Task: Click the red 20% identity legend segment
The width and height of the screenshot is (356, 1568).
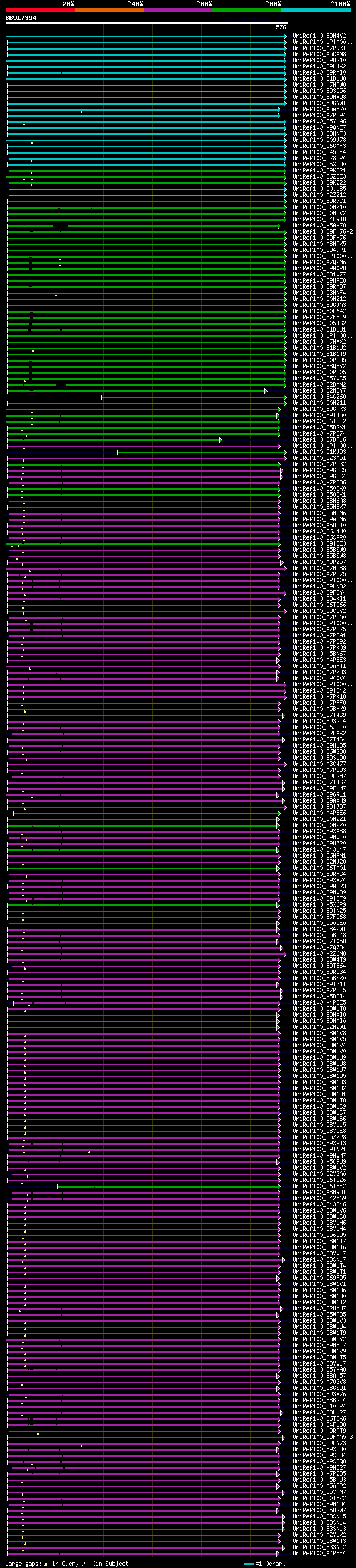Action: (x=39, y=10)
